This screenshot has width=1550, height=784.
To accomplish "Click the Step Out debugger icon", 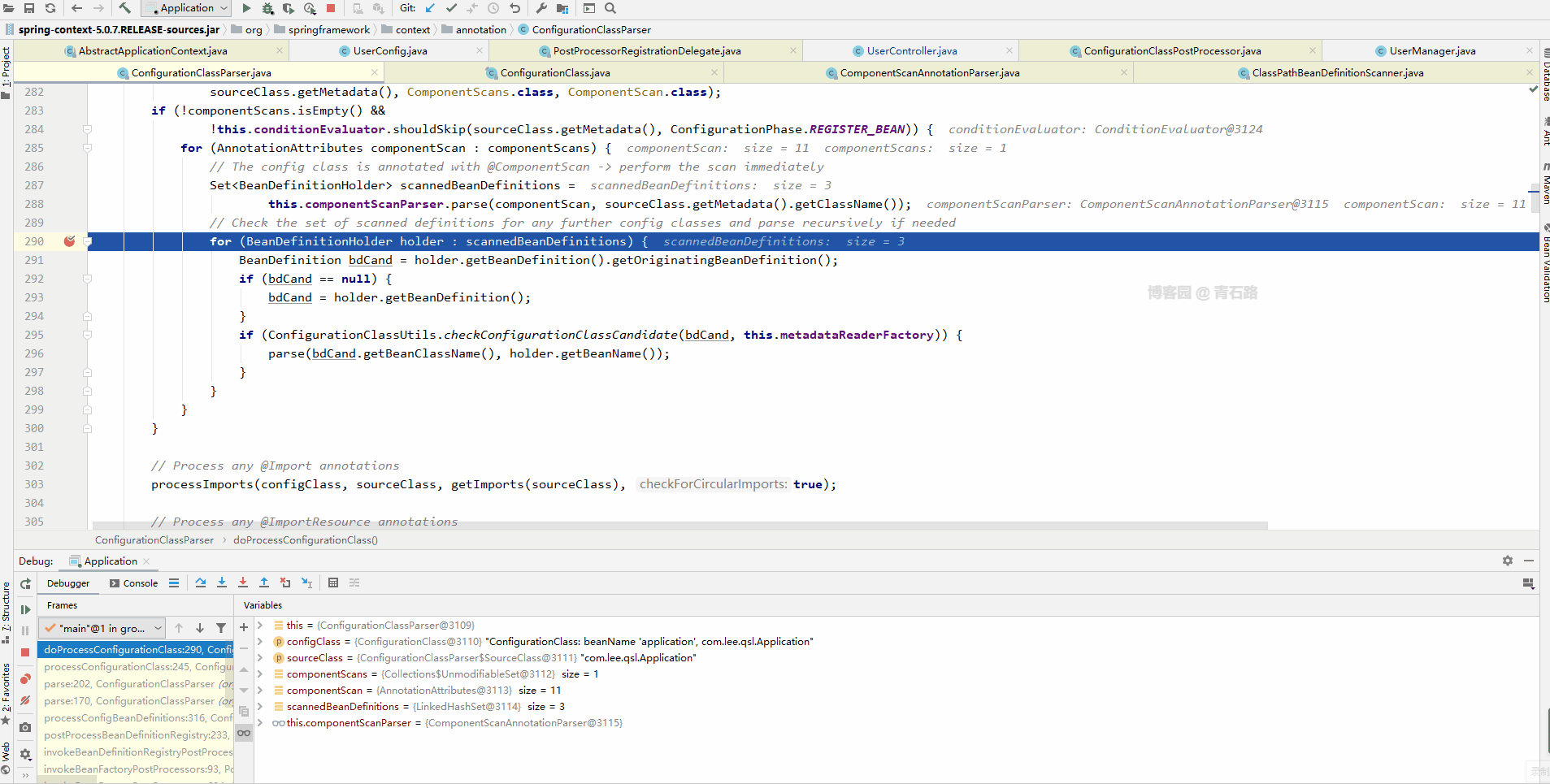I will 264,583.
